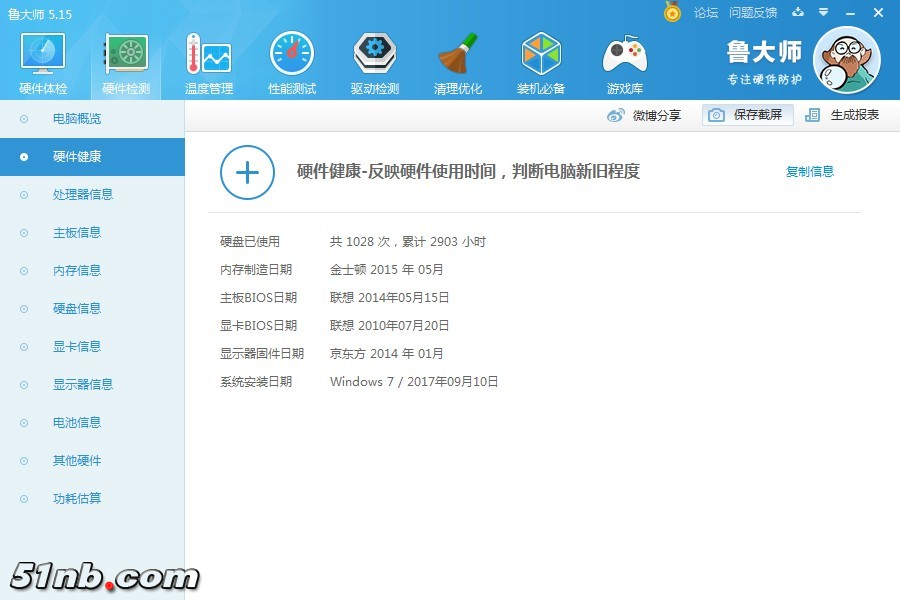Click the 复制信息 link
Screen dimensions: 900x600
[x=809, y=172]
